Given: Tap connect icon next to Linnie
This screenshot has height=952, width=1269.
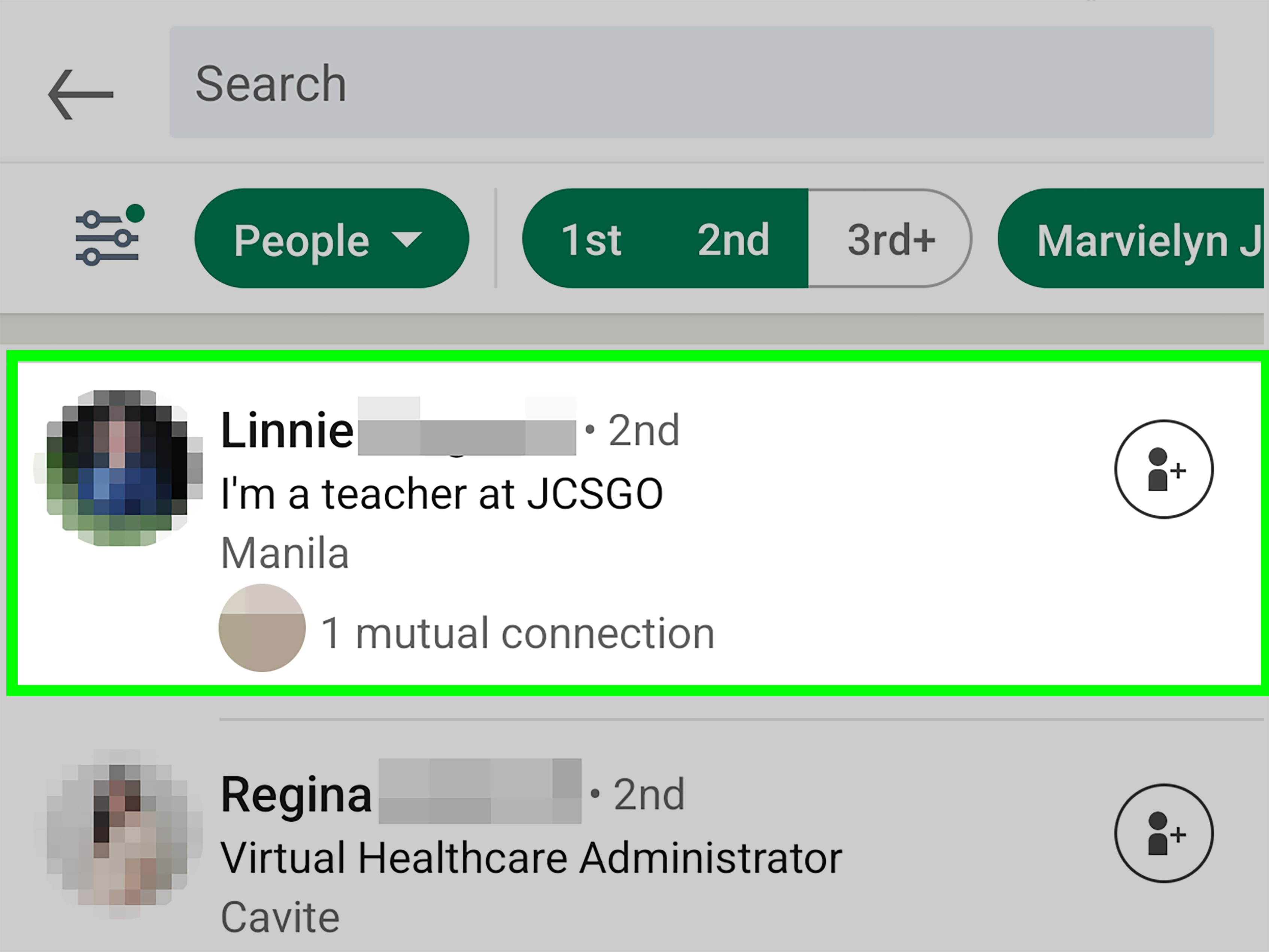Looking at the screenshot, I should coord(1163,469).
